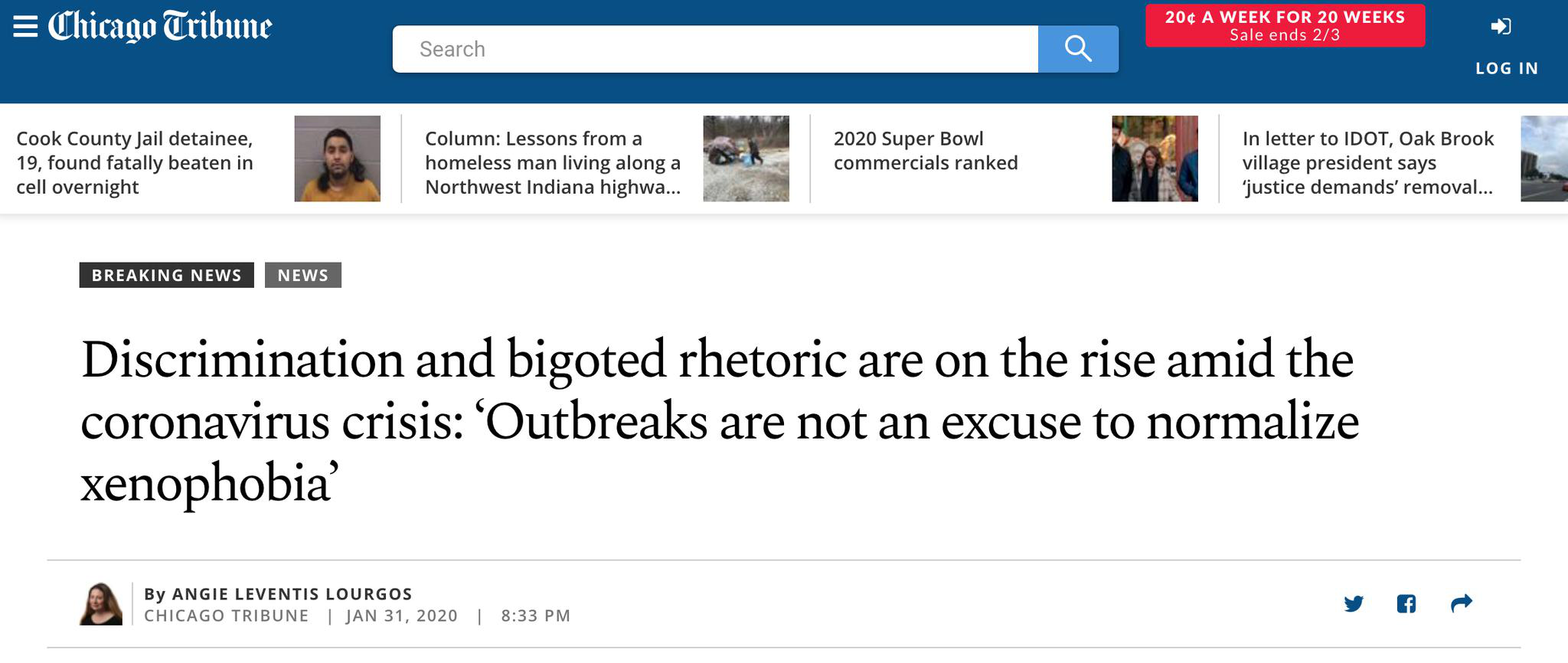Open Oak Brook IDOT letter story
Viewport: 1568px width, 663px height.
coord(1367,162)
